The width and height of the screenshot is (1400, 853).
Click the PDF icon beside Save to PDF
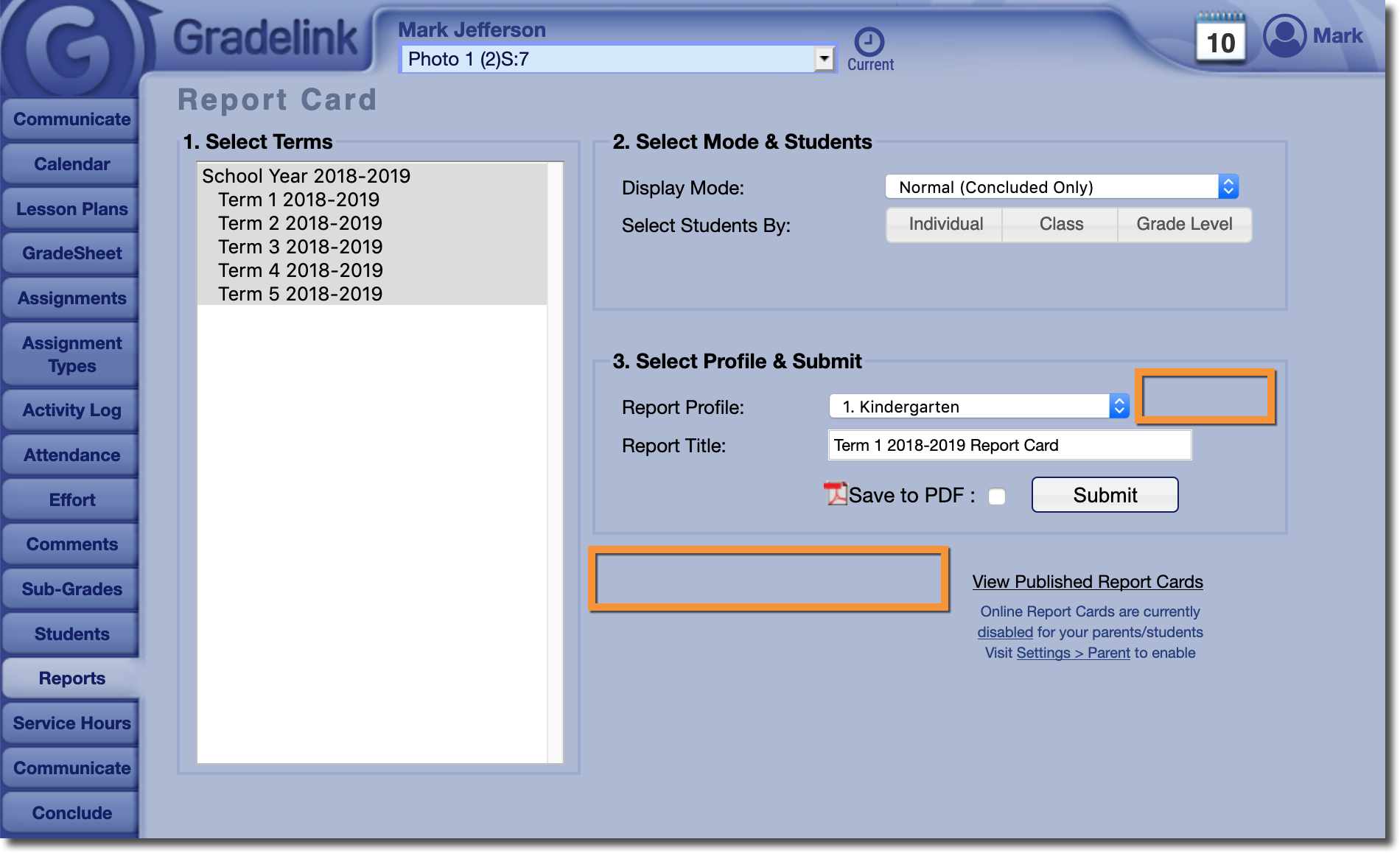835,494
